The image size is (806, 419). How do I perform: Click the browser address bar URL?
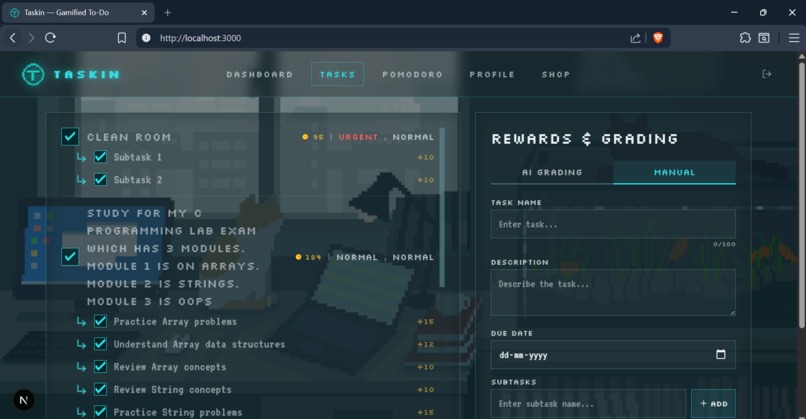point(200,38)
